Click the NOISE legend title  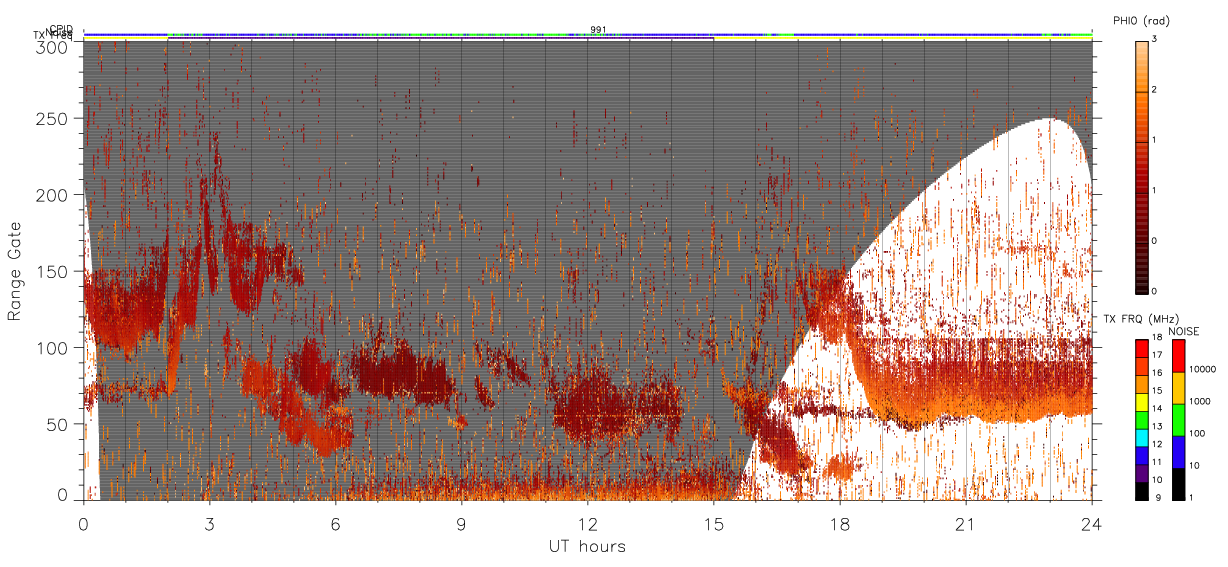[x=1186, y=330]
